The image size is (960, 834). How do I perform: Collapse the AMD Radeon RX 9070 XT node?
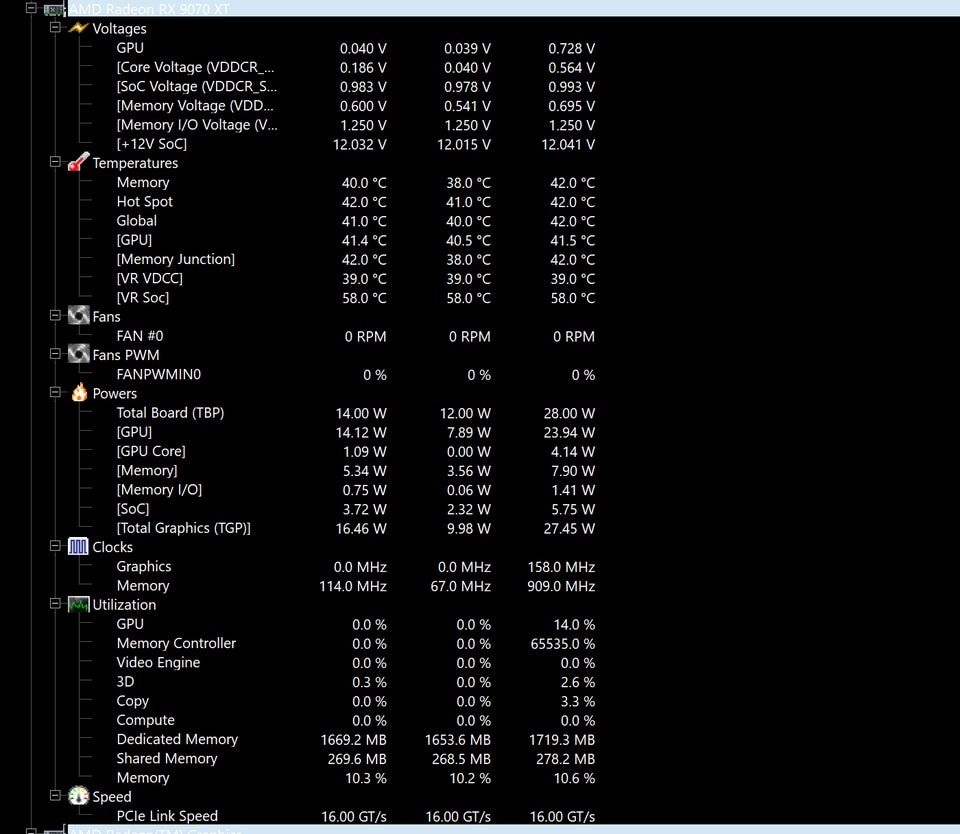(x=31, y=9)
